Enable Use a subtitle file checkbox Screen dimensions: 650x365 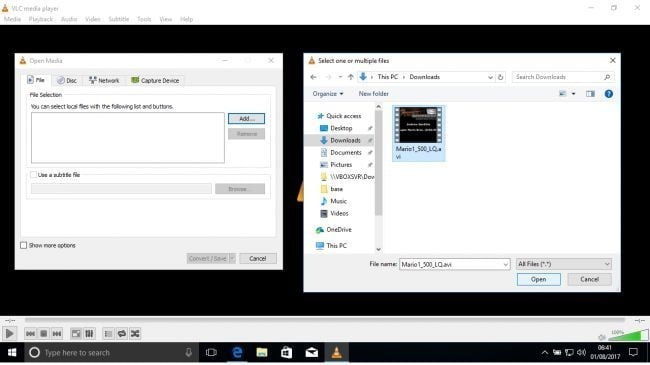pyautogui.click(x=33, y=175)
